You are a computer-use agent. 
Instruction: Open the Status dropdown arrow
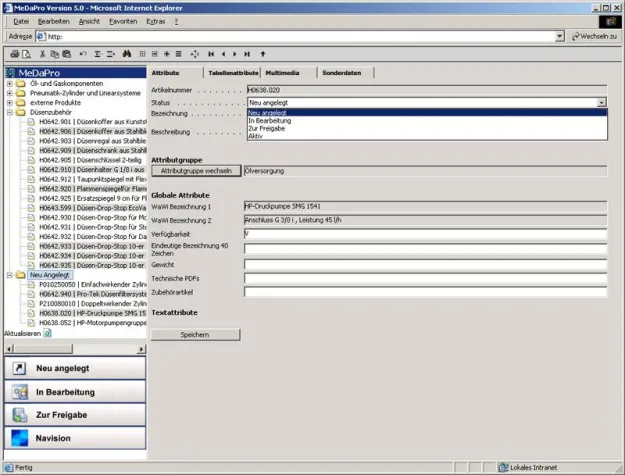(x=601, y=102)
